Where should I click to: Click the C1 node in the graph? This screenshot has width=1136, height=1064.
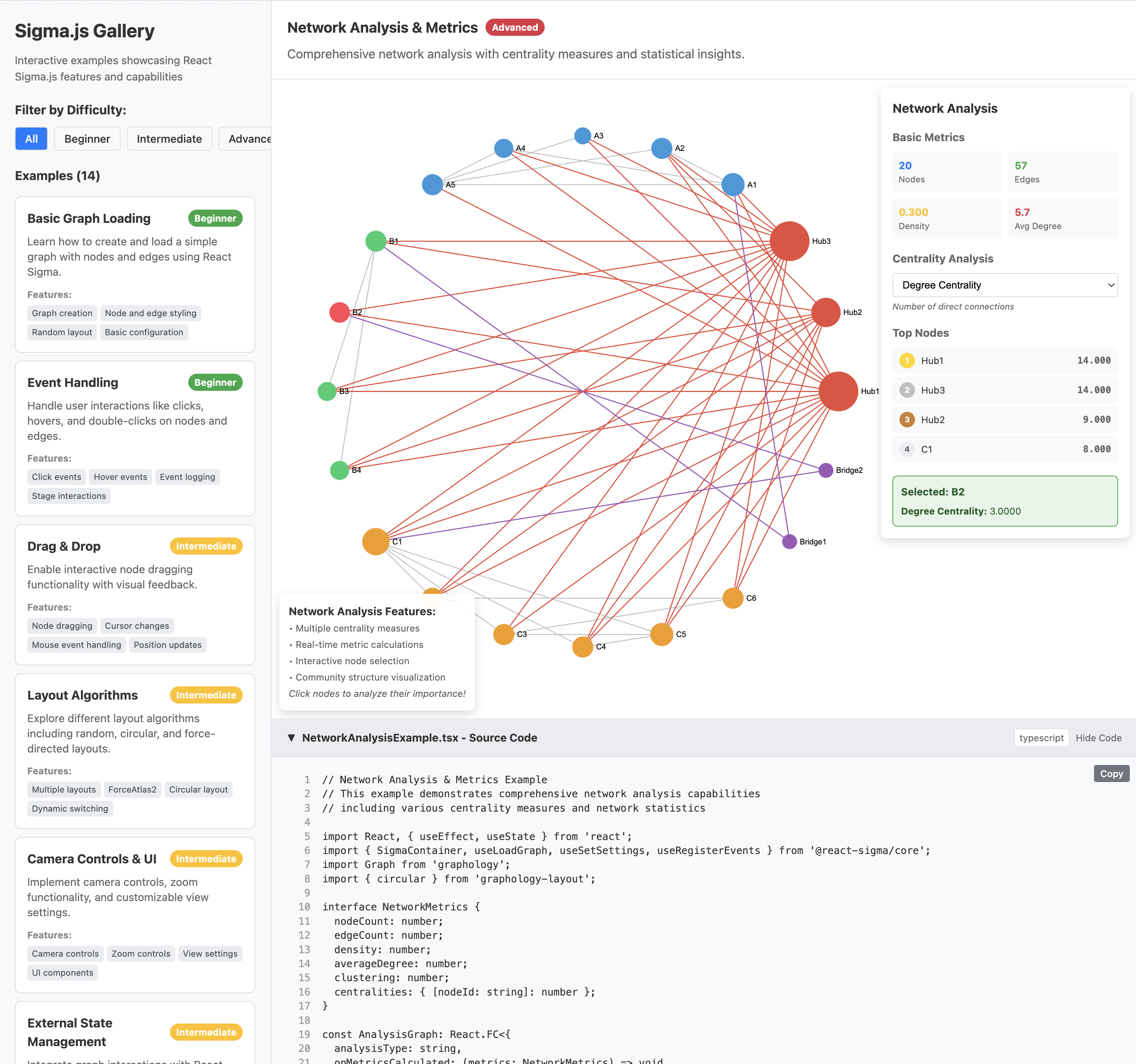tap(375, 541)
